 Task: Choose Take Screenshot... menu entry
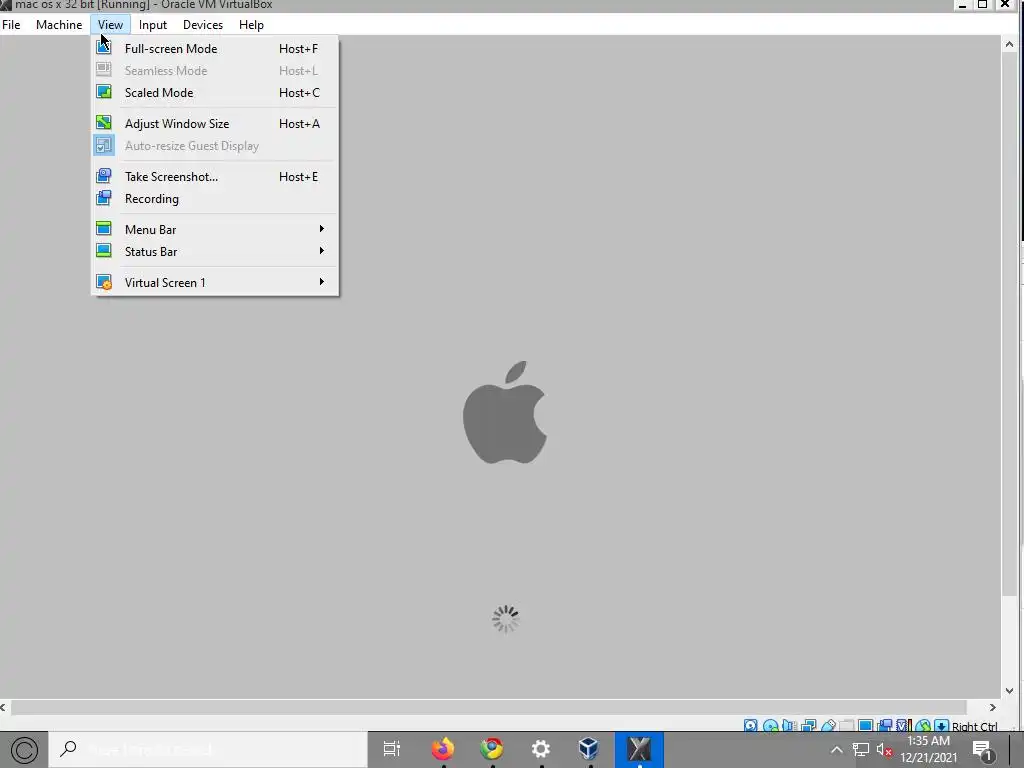215,176
